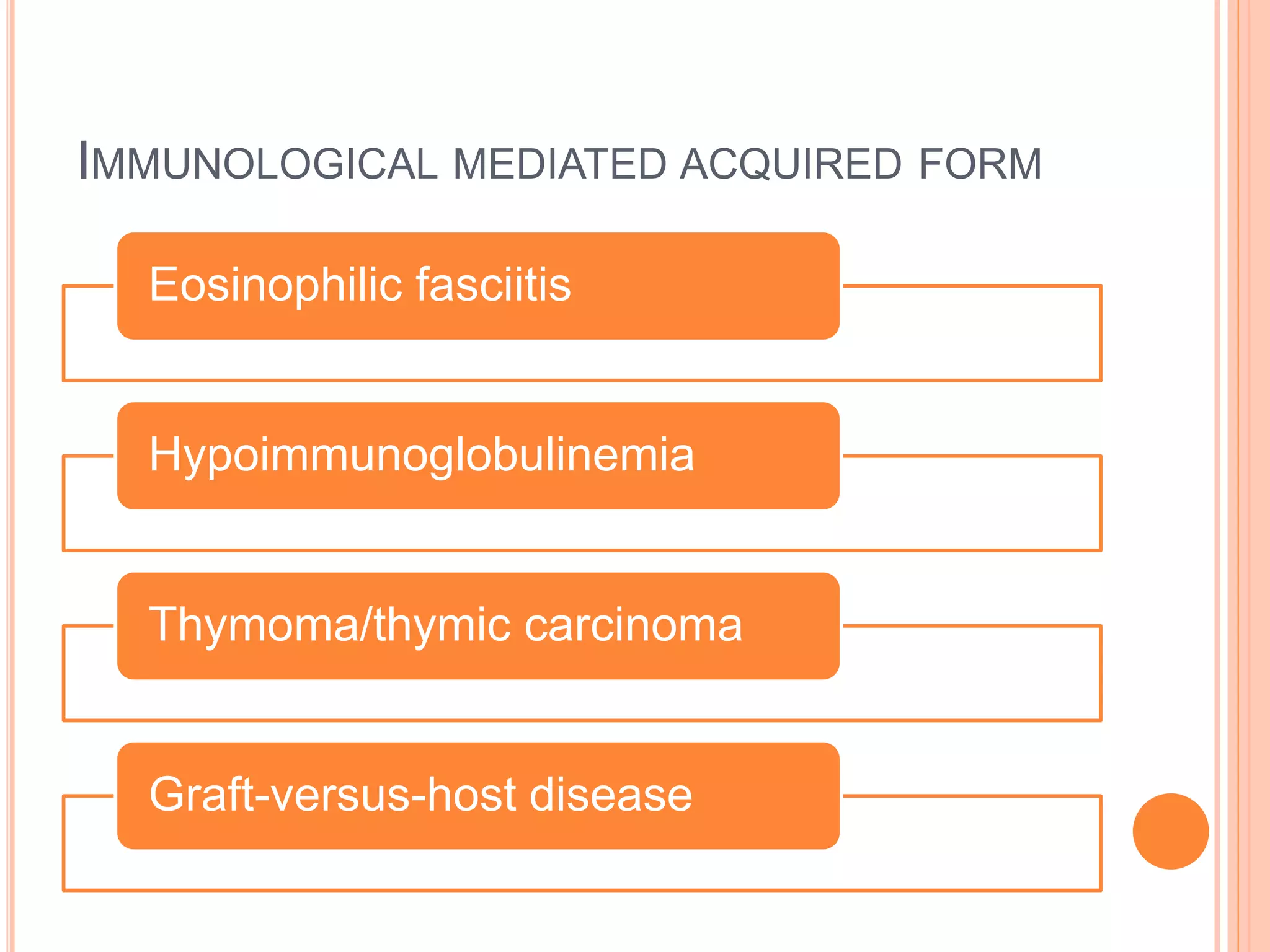1270x952 pixels.
Task: Click the word "carcinoma" in third box
Action: (x=633, y=625)
